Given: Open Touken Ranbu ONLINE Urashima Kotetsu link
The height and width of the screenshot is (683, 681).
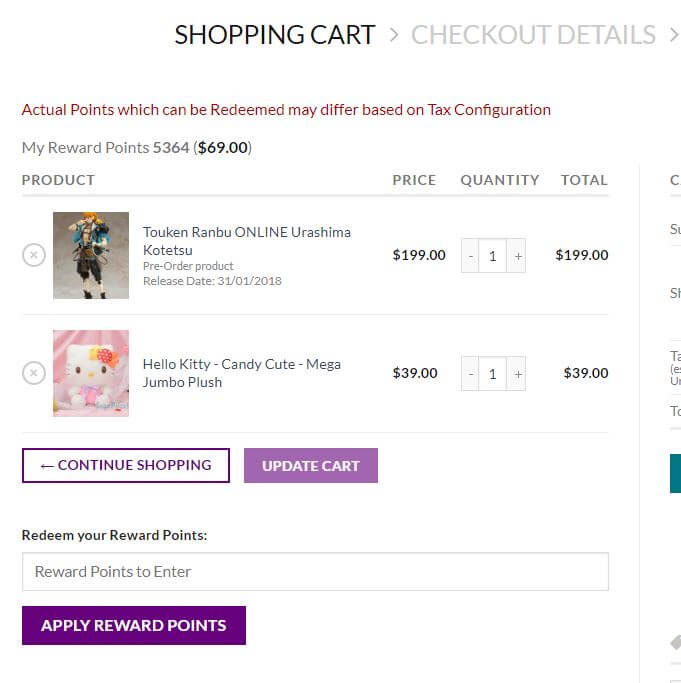Looking at the screenshot, I should tap(246, 240).
